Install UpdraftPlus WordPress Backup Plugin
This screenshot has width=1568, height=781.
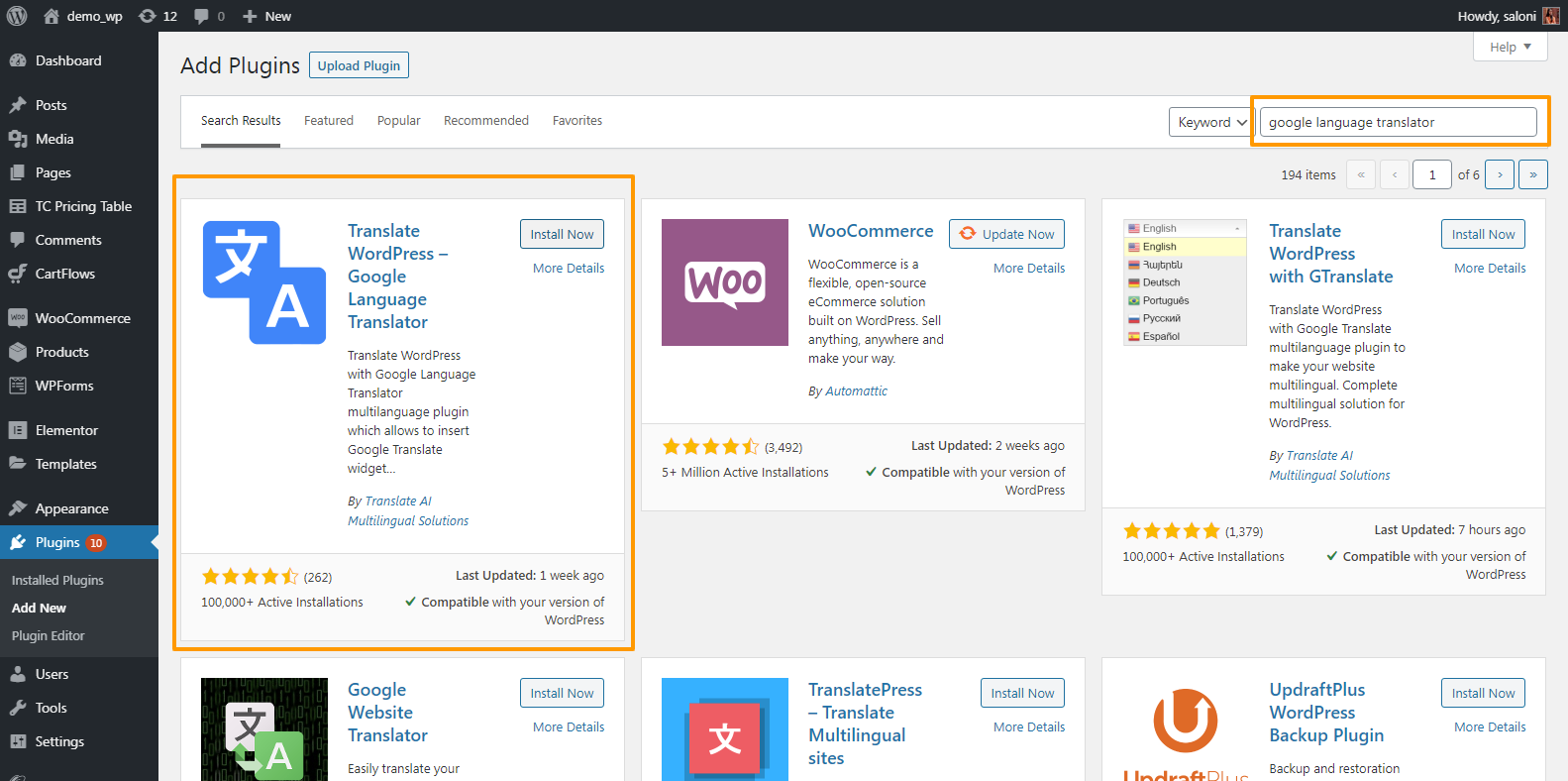1483,693
